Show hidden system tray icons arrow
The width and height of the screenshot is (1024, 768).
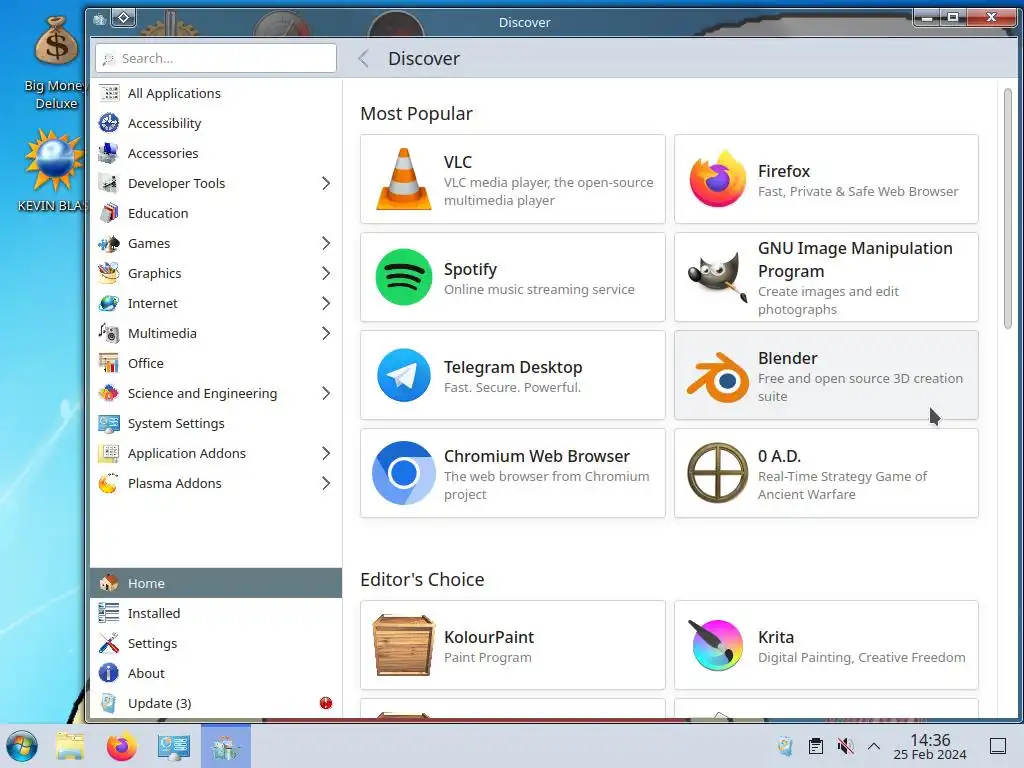(x=874, y=746)
